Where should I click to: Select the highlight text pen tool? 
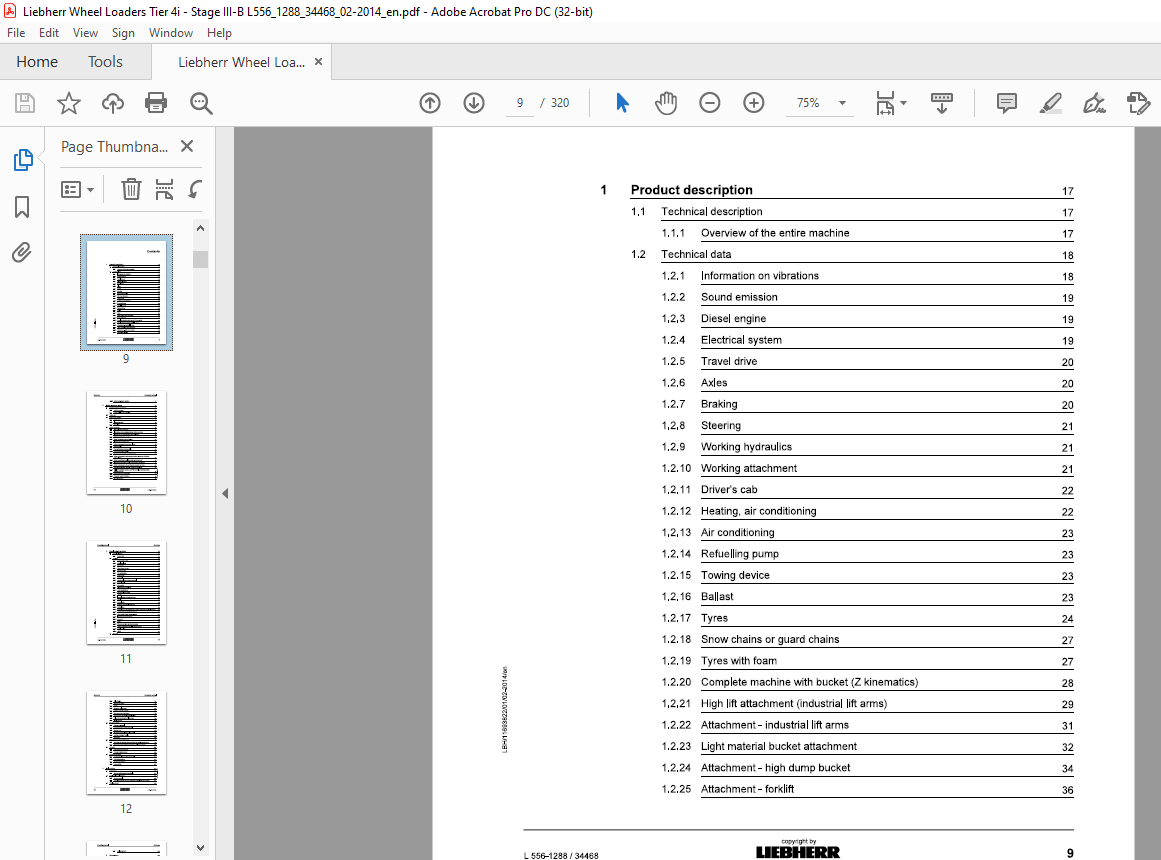(x=1051, y=103)
